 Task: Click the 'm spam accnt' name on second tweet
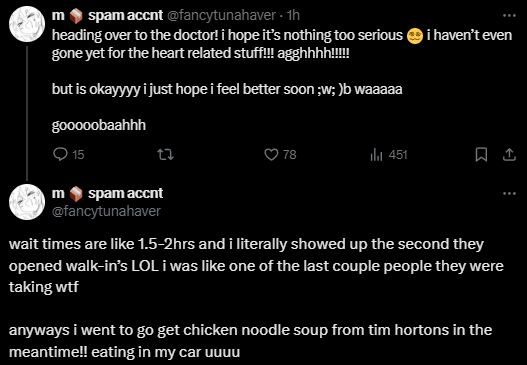(x=107, y=193)
